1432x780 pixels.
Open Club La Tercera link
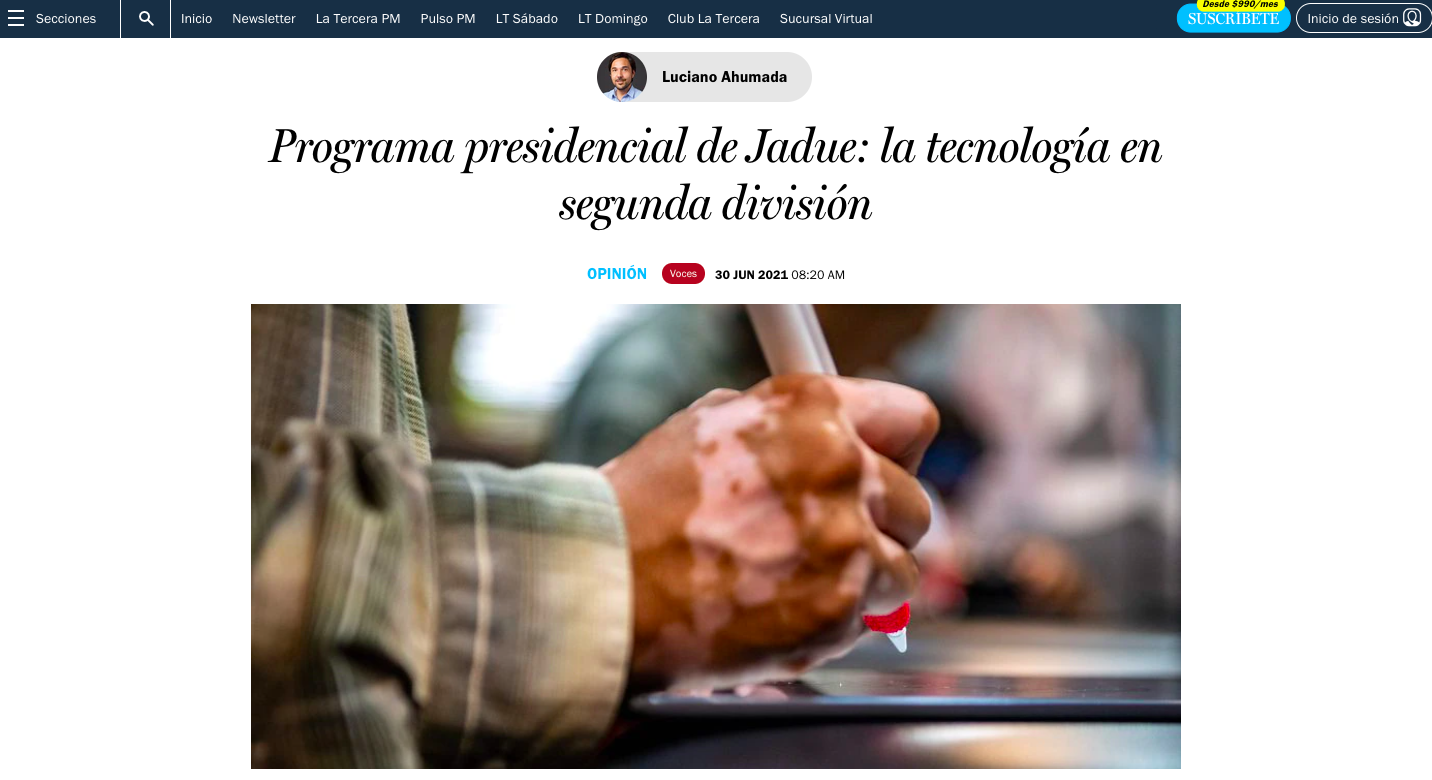tap(714, 19)
